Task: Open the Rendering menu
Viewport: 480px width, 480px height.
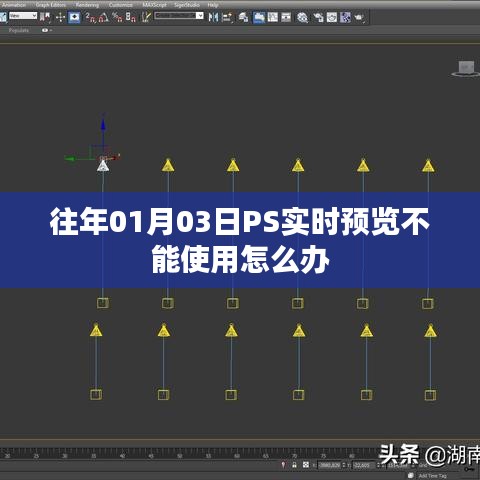Action: 87,5
